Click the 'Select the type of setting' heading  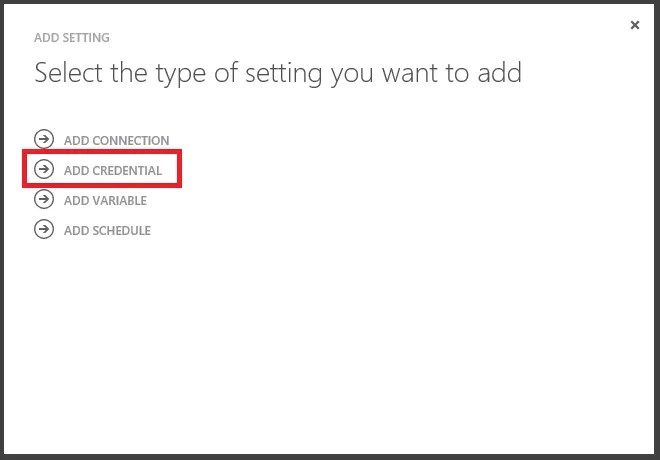point(278,73)
